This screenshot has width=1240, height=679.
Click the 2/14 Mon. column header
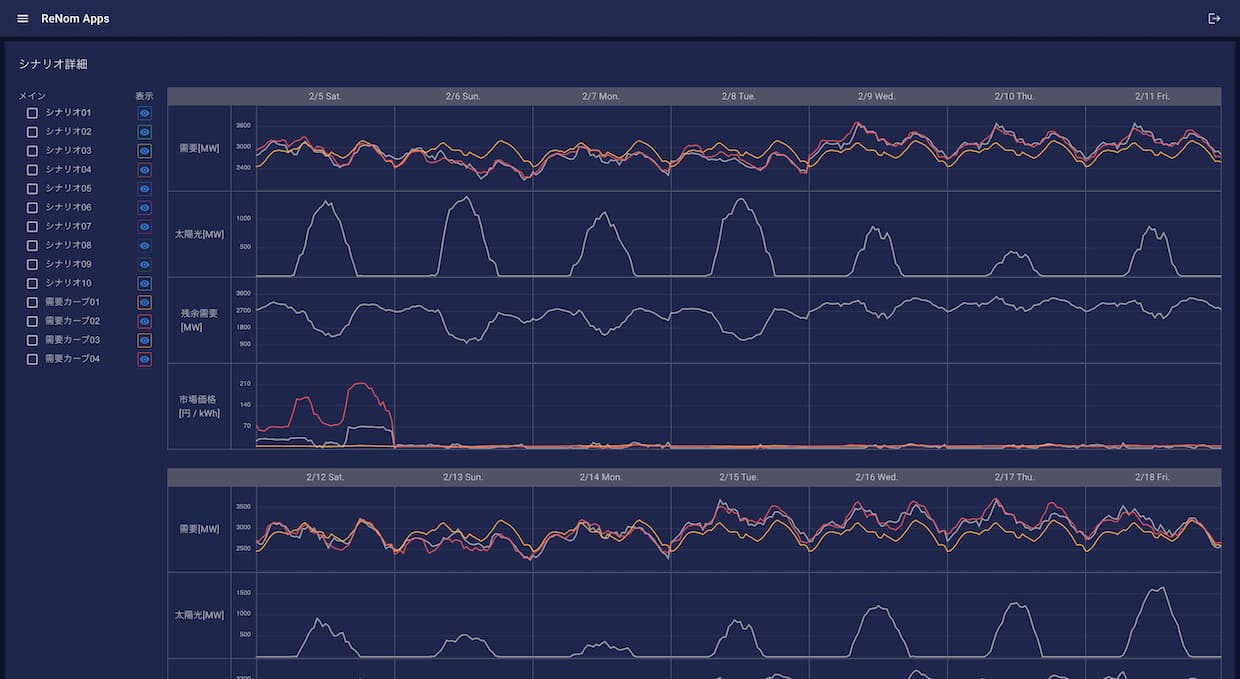[601, 477]
